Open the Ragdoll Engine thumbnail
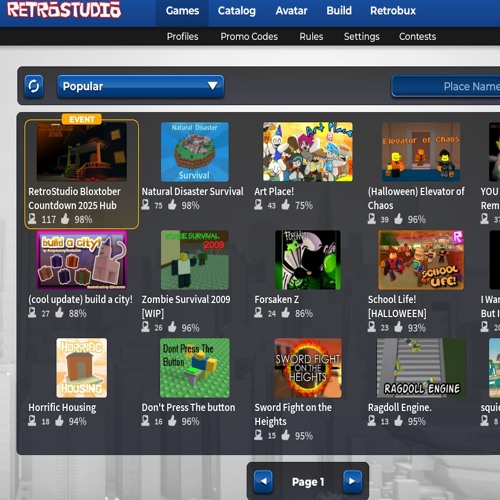500x500 pixels. tap(421, 368)
